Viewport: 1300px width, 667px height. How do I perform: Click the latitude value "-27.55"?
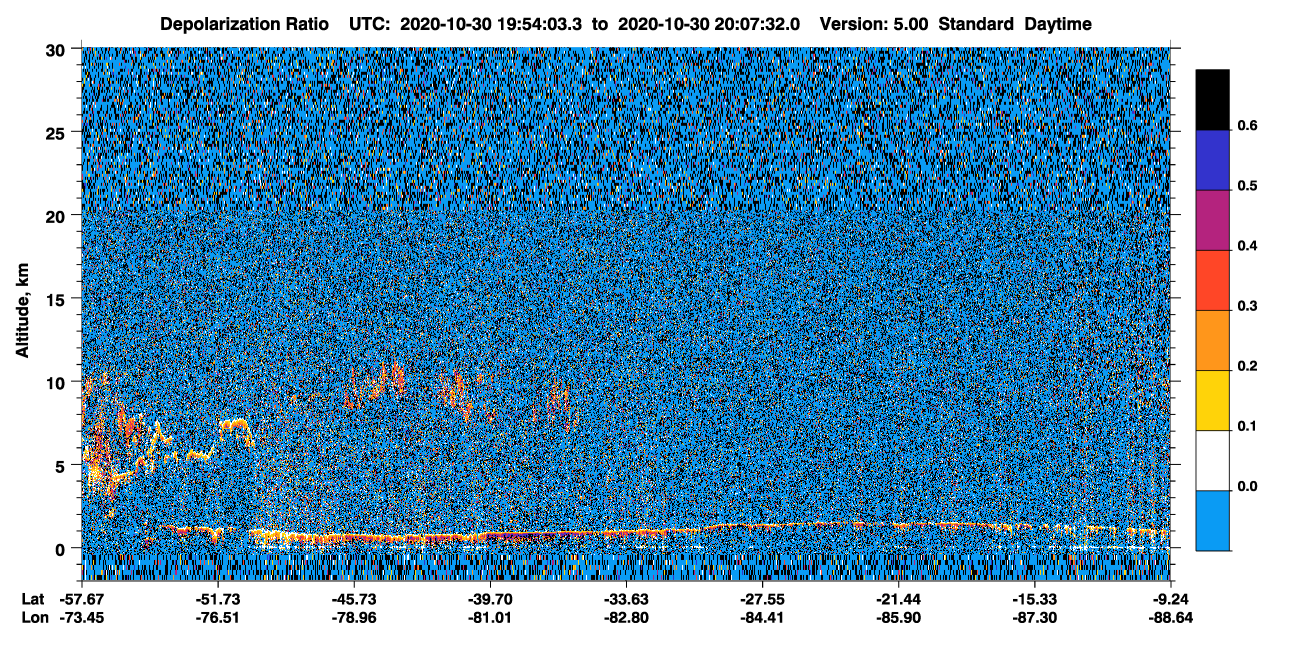762,598
